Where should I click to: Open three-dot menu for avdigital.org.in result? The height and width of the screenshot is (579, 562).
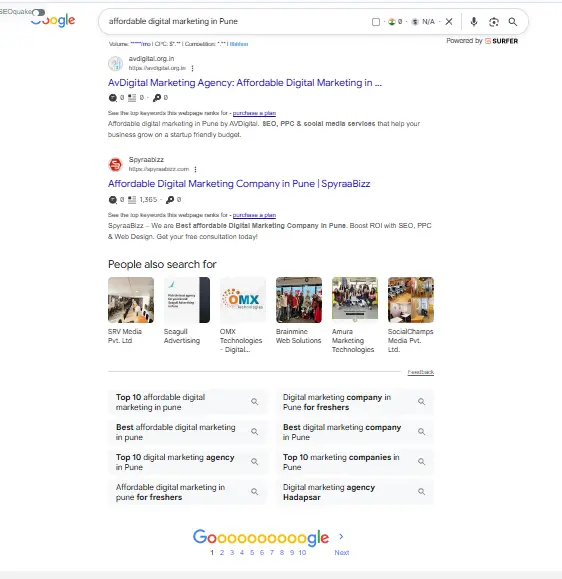pyautogui.click(x=192, y=68)
